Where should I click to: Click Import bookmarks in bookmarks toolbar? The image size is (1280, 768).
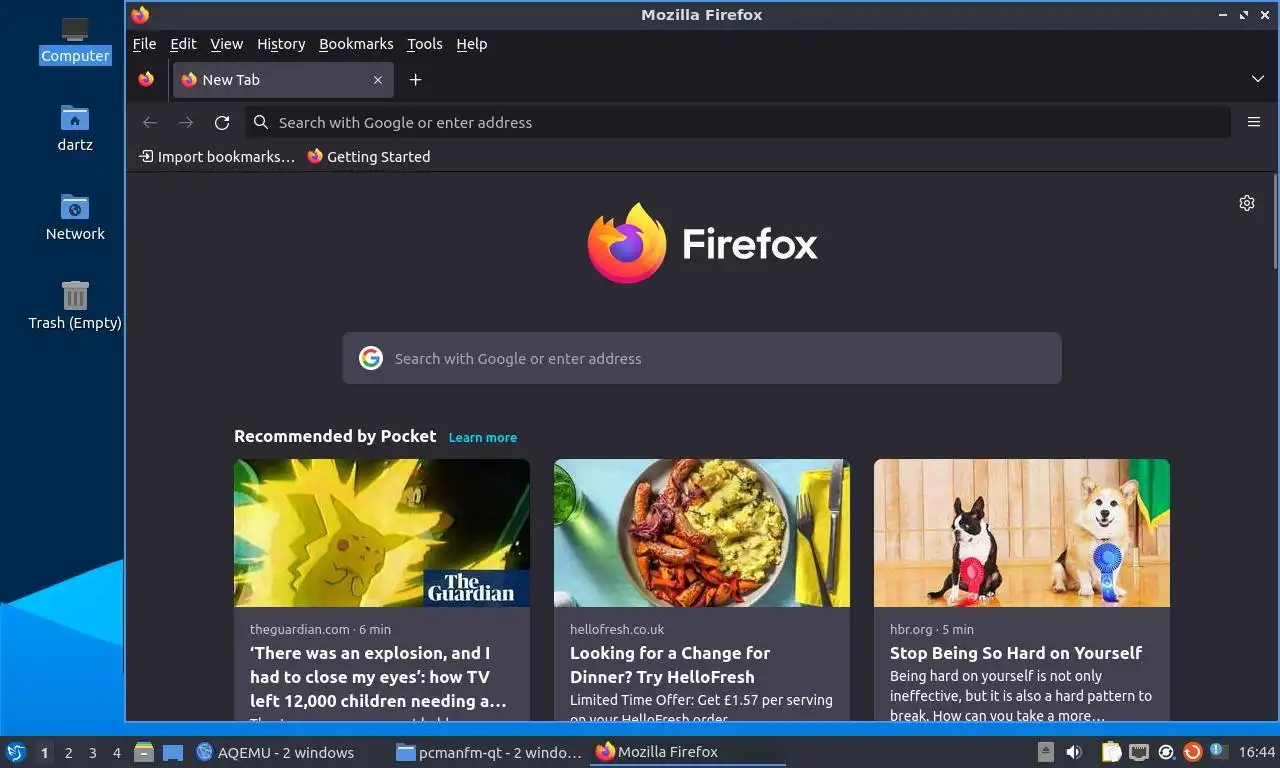pyautogui.click(x=217, y=157)
